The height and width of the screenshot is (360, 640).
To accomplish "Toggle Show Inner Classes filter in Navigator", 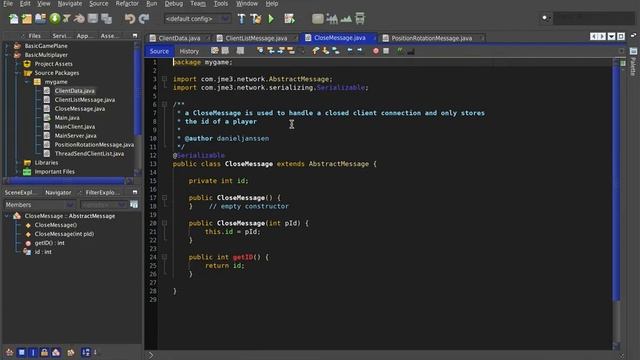I will click(x=56, y=352).
